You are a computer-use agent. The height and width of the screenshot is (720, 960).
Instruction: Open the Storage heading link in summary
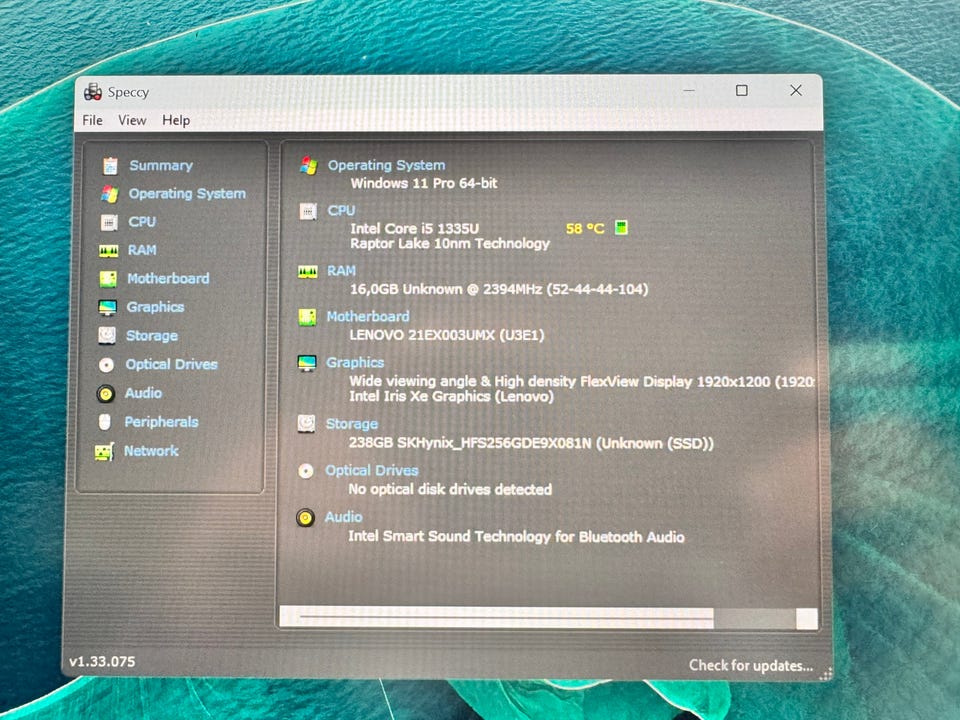[x=352, y=424]
